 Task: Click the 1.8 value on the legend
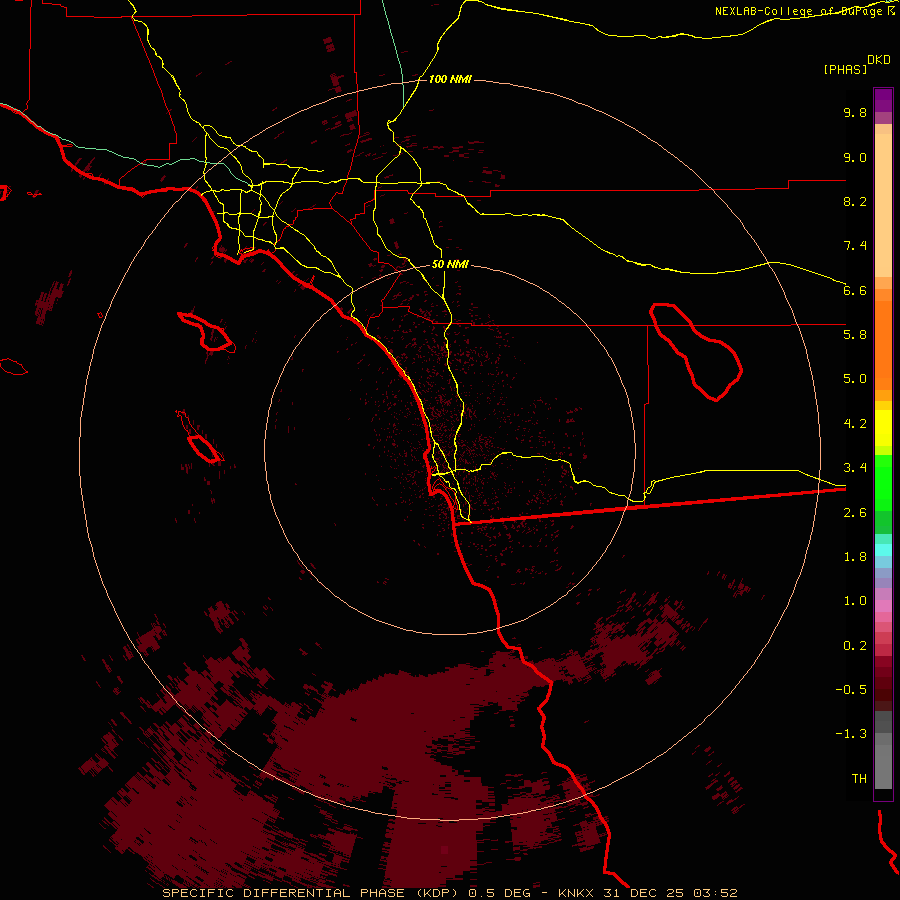point(855,557)
